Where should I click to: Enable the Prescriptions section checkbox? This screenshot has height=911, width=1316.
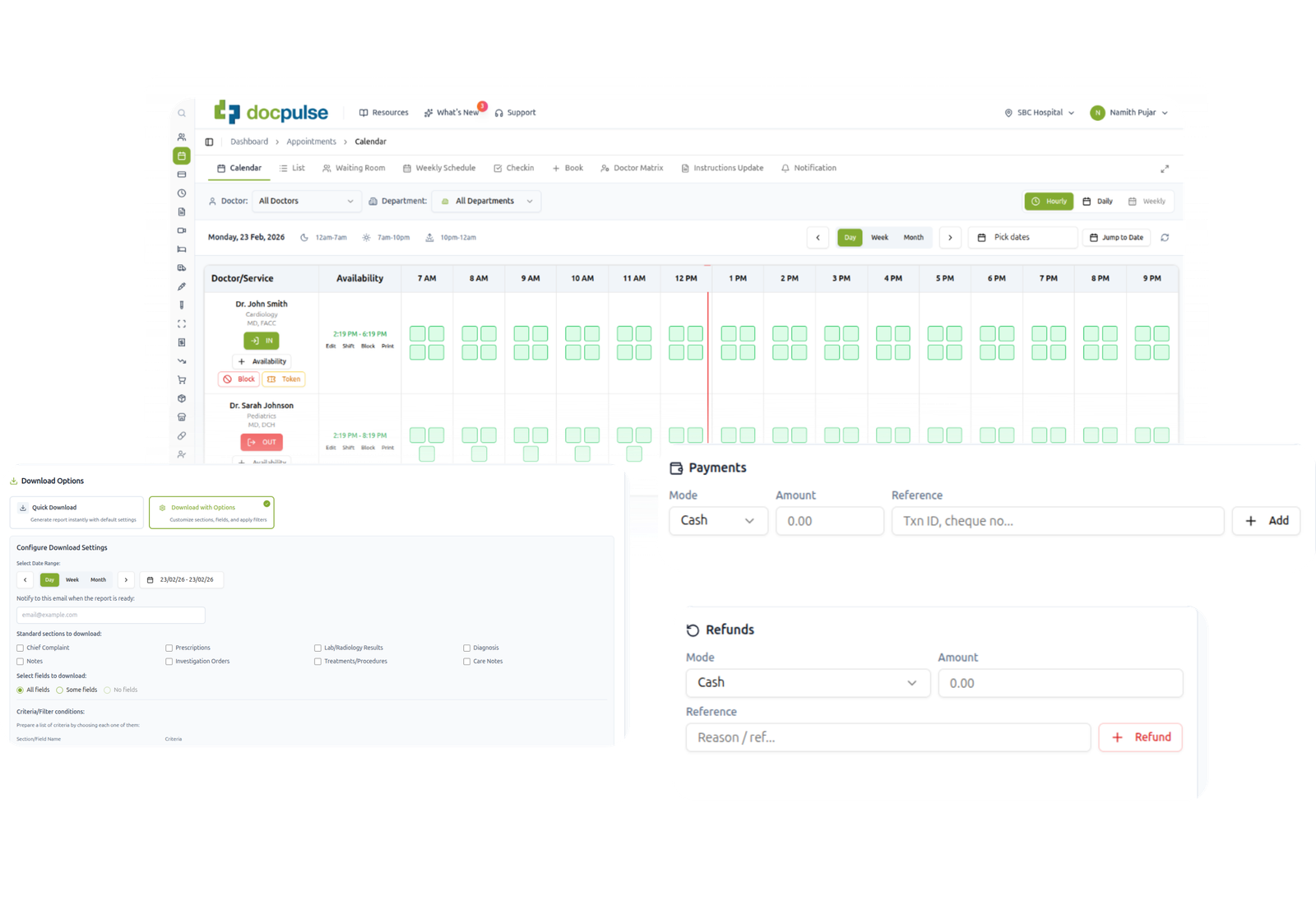point(169,648)
